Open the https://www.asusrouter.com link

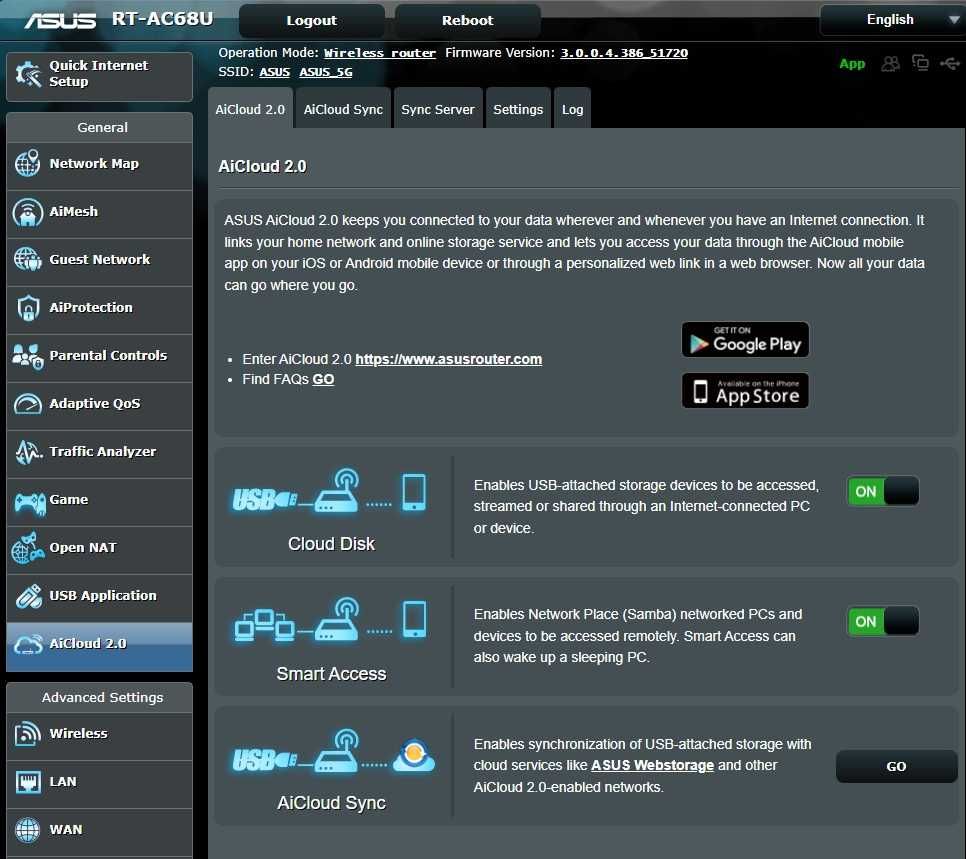point(448,359)
